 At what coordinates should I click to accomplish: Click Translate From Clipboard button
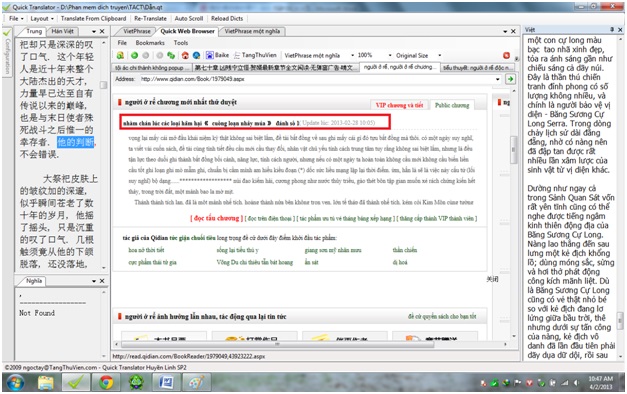(93, 18)
